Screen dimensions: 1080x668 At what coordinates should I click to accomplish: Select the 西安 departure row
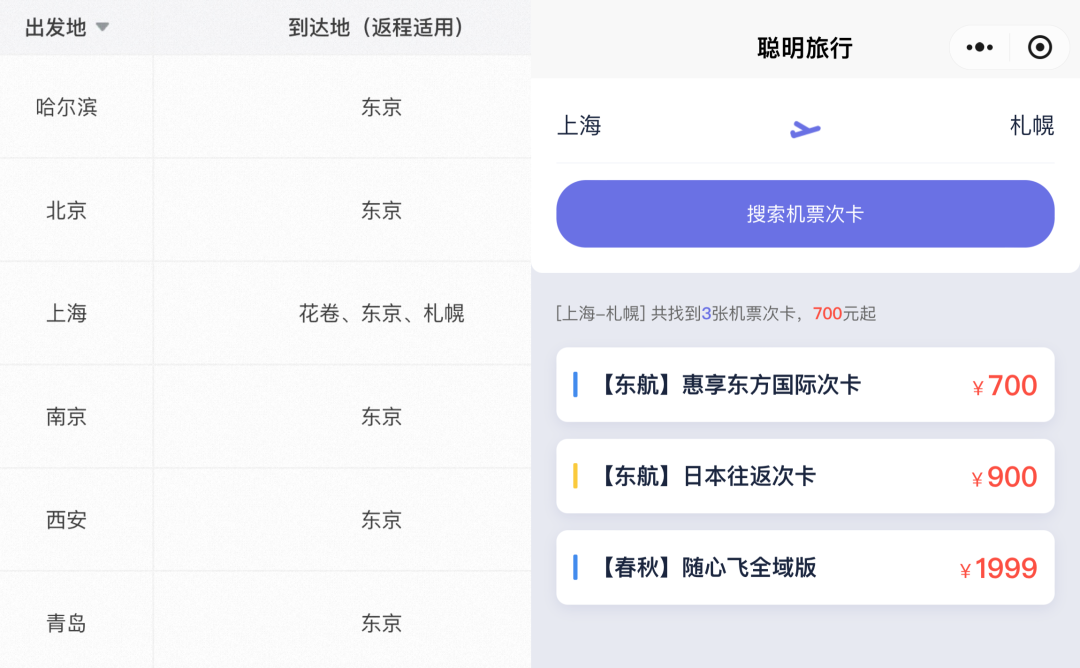67,520
